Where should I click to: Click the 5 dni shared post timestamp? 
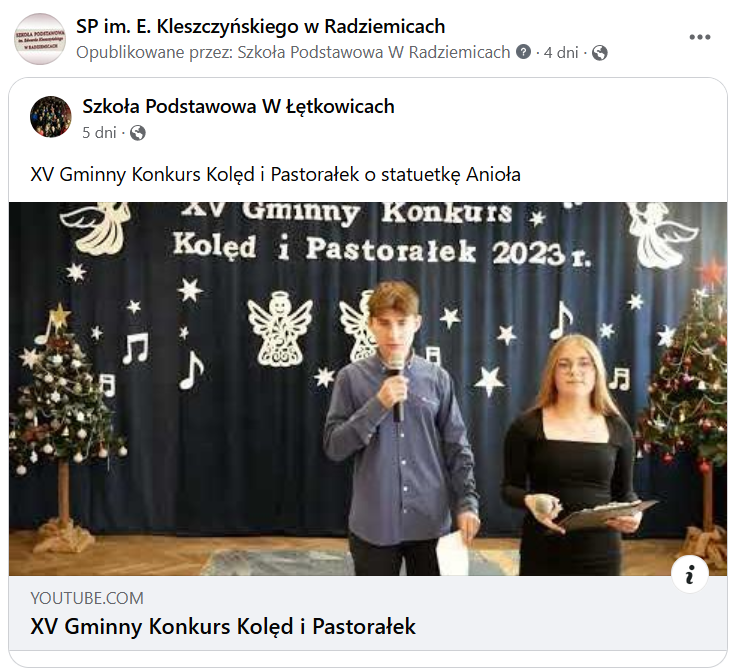tap(99, 133)
